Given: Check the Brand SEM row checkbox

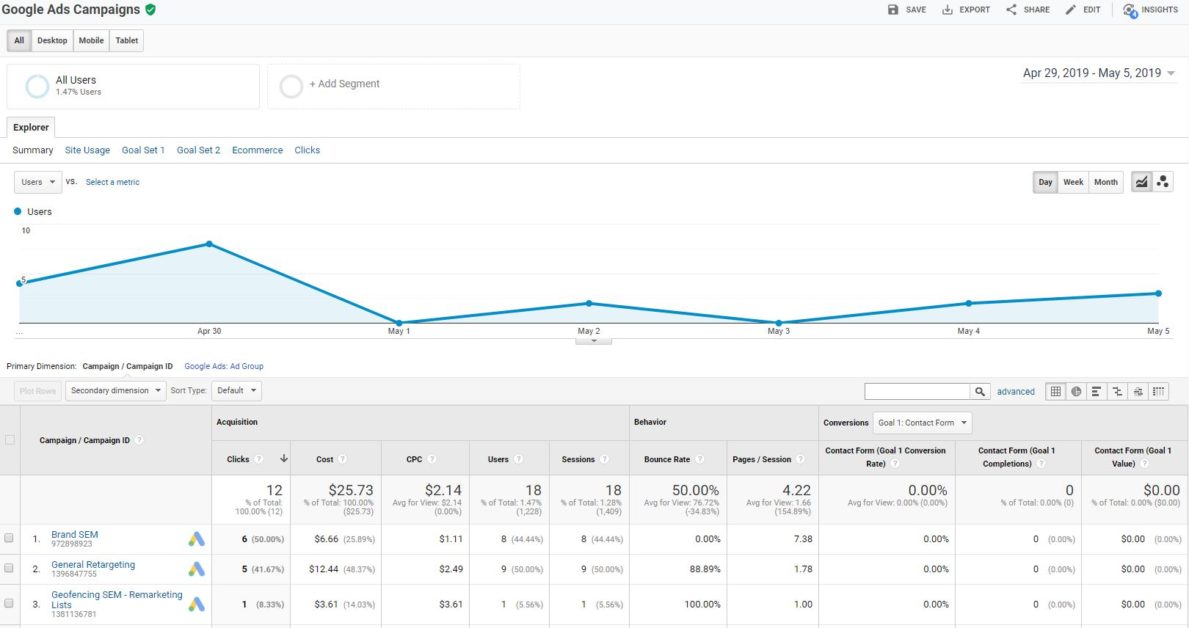Looking at the screenshot, I should (x=9, y=539).
